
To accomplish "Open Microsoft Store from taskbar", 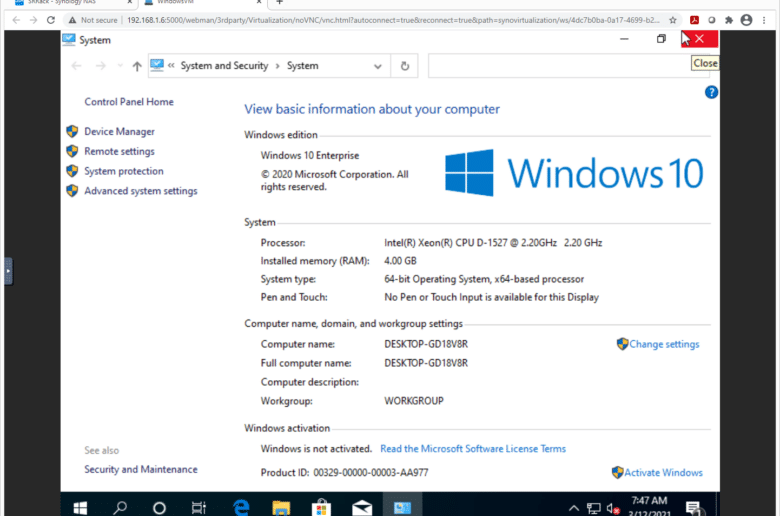I will click(321, 508).
